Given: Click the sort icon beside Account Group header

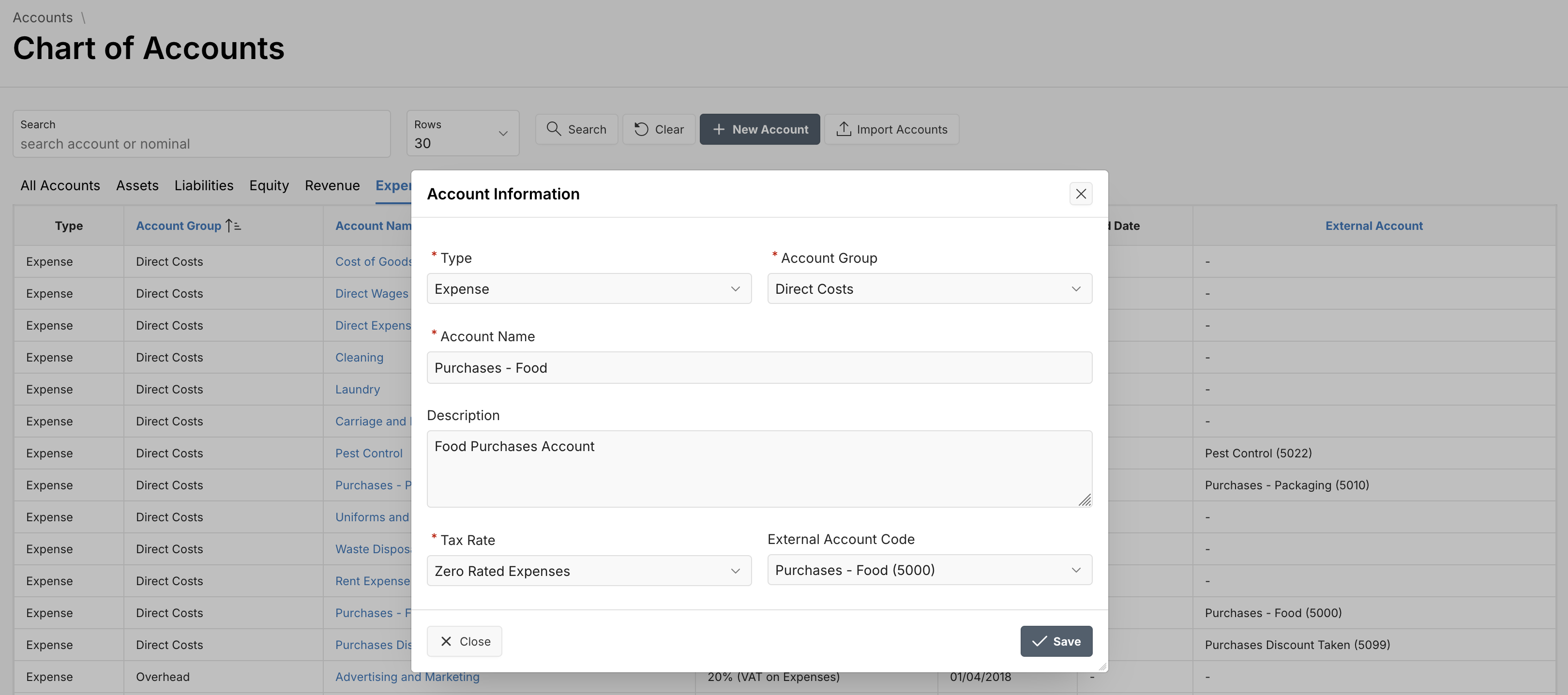Looking at the screenshot, I should pyautogui.click(x=233, y=226).
